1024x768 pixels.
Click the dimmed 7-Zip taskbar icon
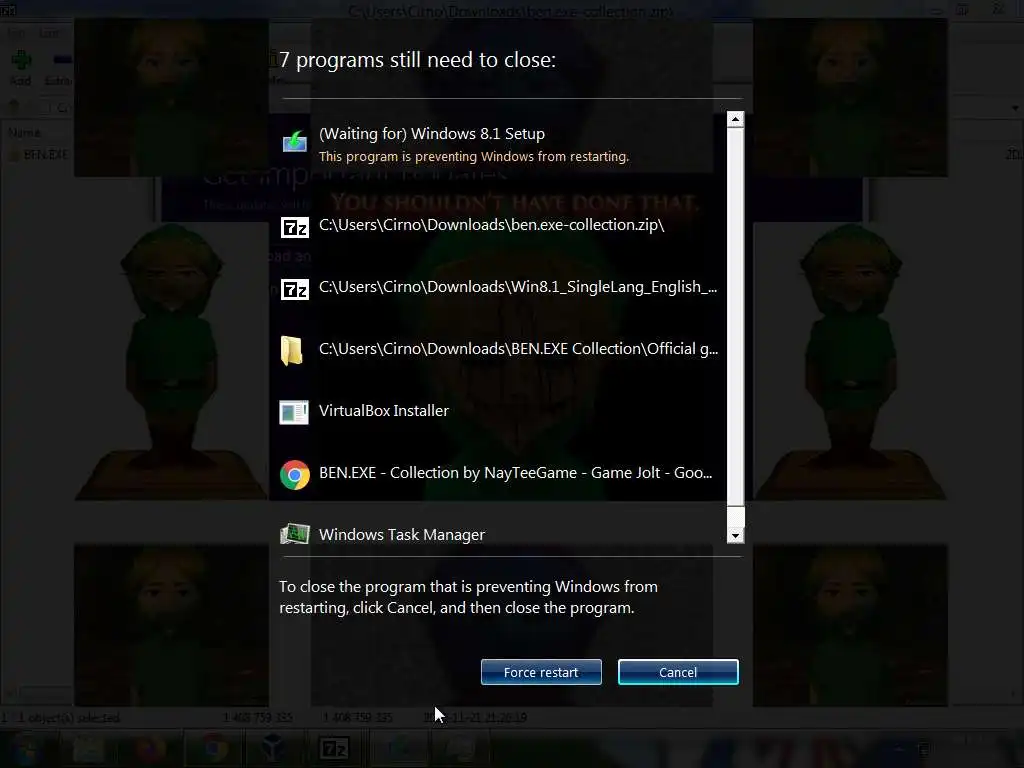tap(334, 748)
